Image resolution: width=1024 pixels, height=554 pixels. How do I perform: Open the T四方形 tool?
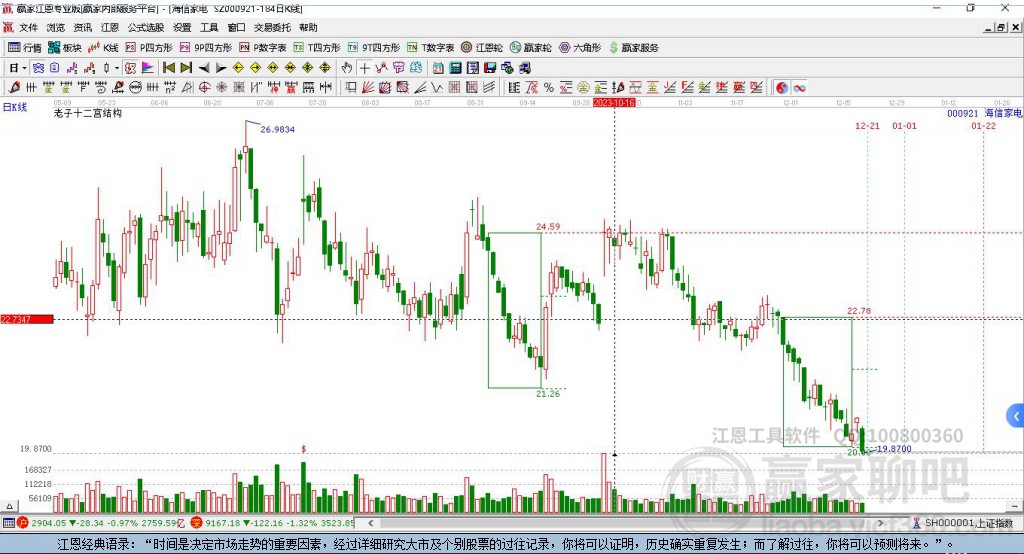tap(317, 48)
